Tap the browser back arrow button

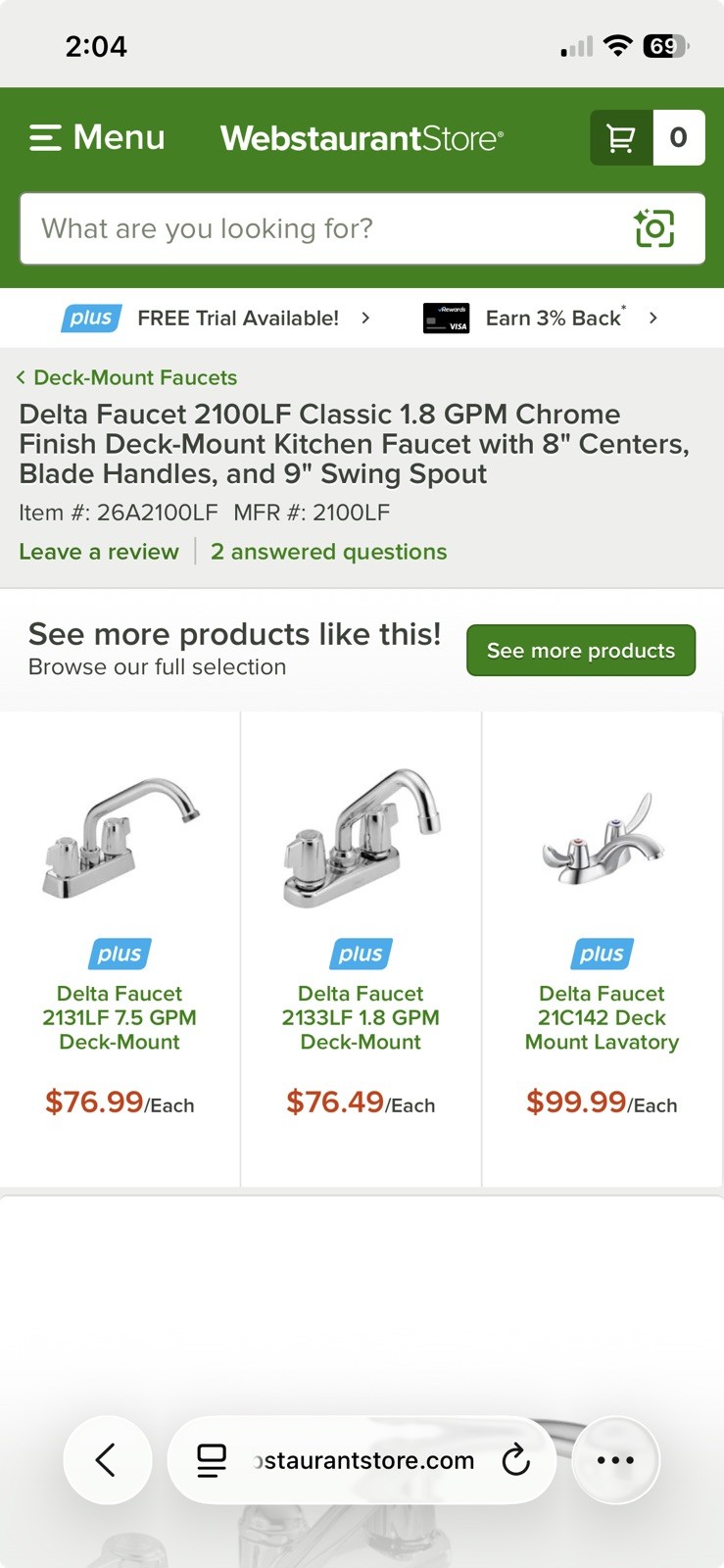pos(107,1460)
